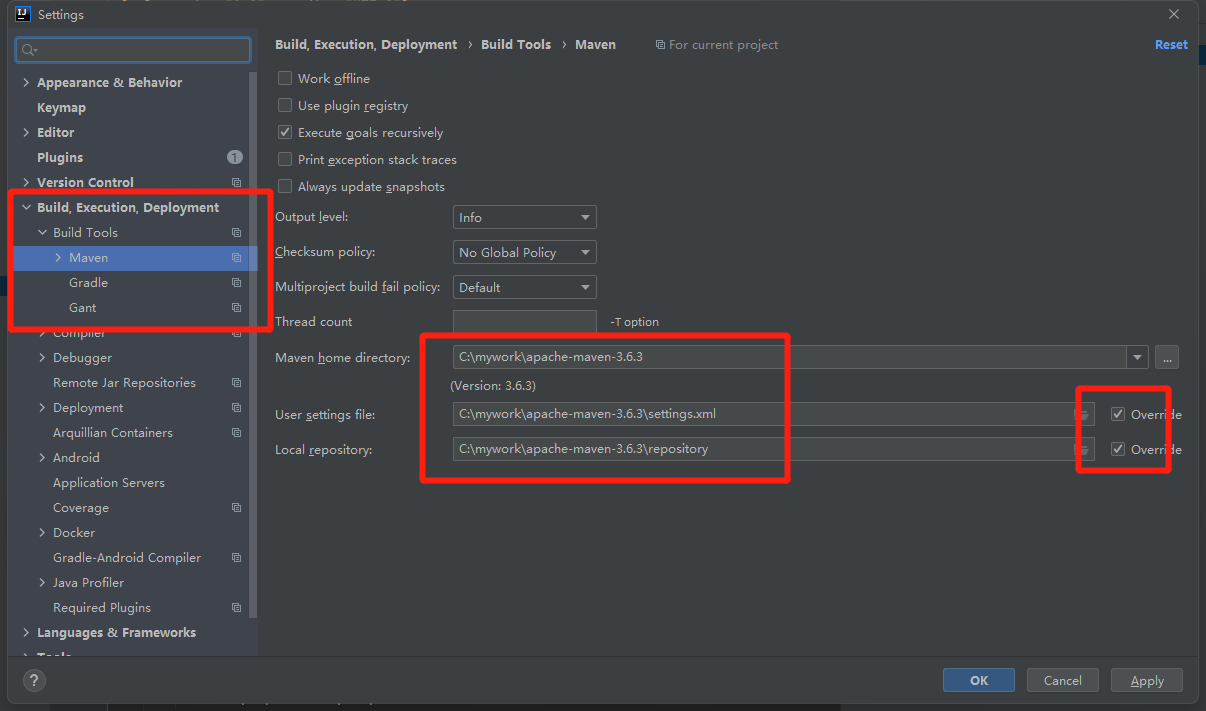
Task: Click the Maven home directory path field
Action: pyautogui.click(x=790, y=357)
